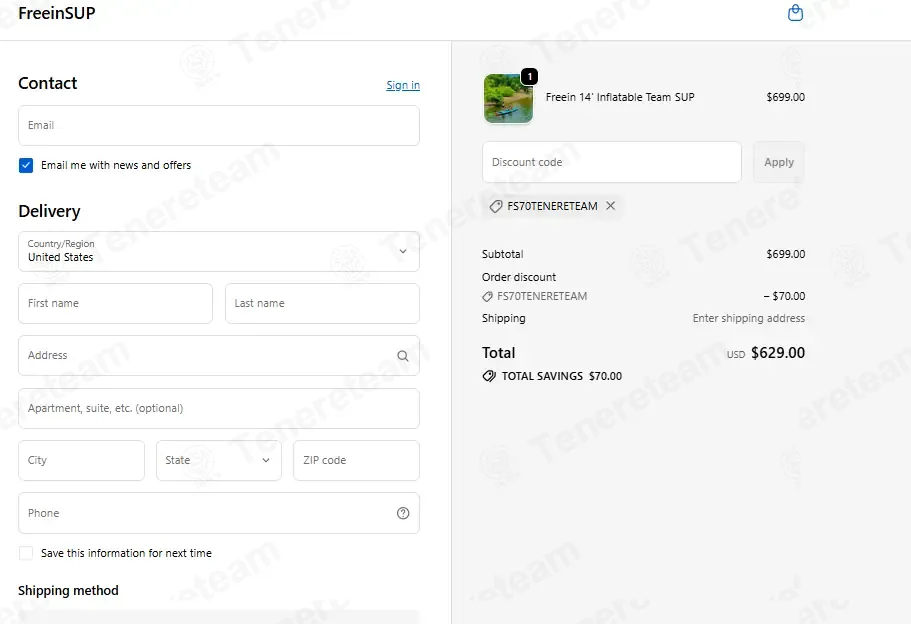The width and height of the screenshot is (911, 624).
Task: Click the Contact heading
Action: point(48,83)
